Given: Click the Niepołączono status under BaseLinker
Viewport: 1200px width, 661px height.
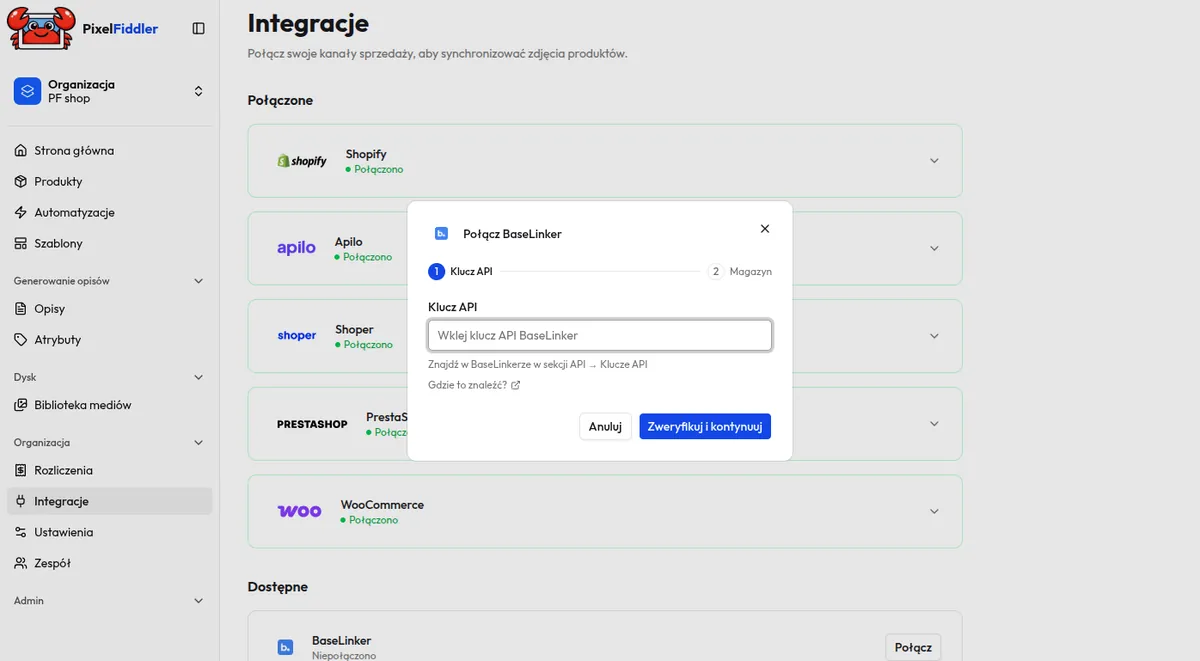Looking at the screenshot, I should 344,656.
